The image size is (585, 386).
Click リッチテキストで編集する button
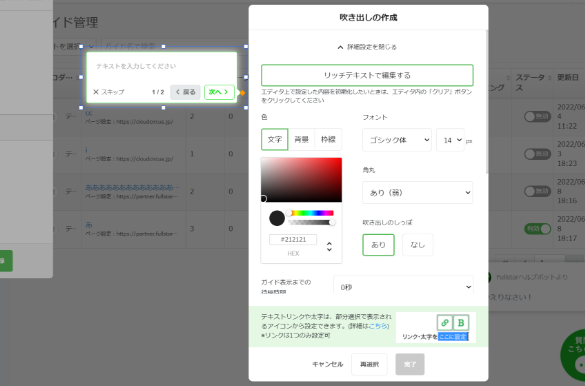click(x=367, y=75)
